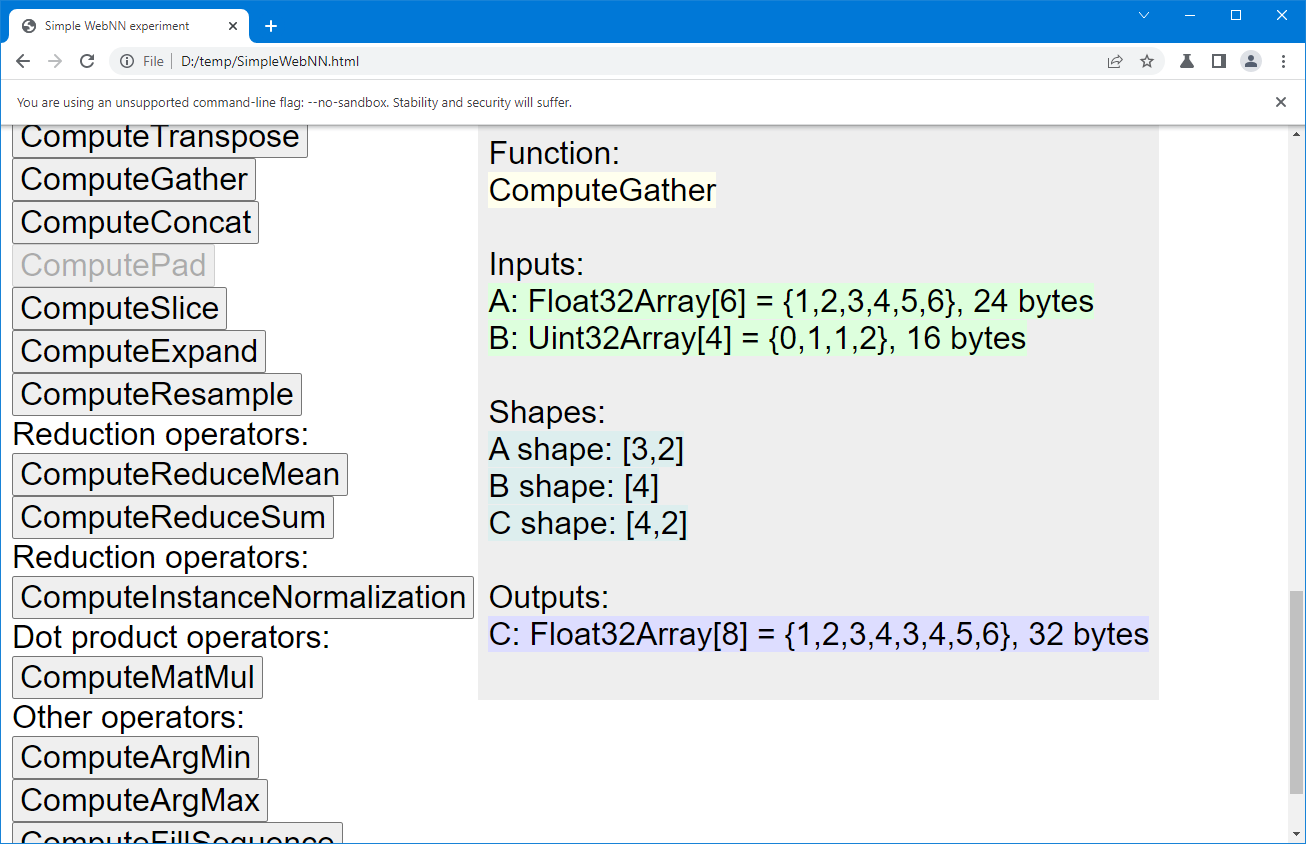Click the ComputeArgMax button
1306x844 pixels.
tap(139, 800)
